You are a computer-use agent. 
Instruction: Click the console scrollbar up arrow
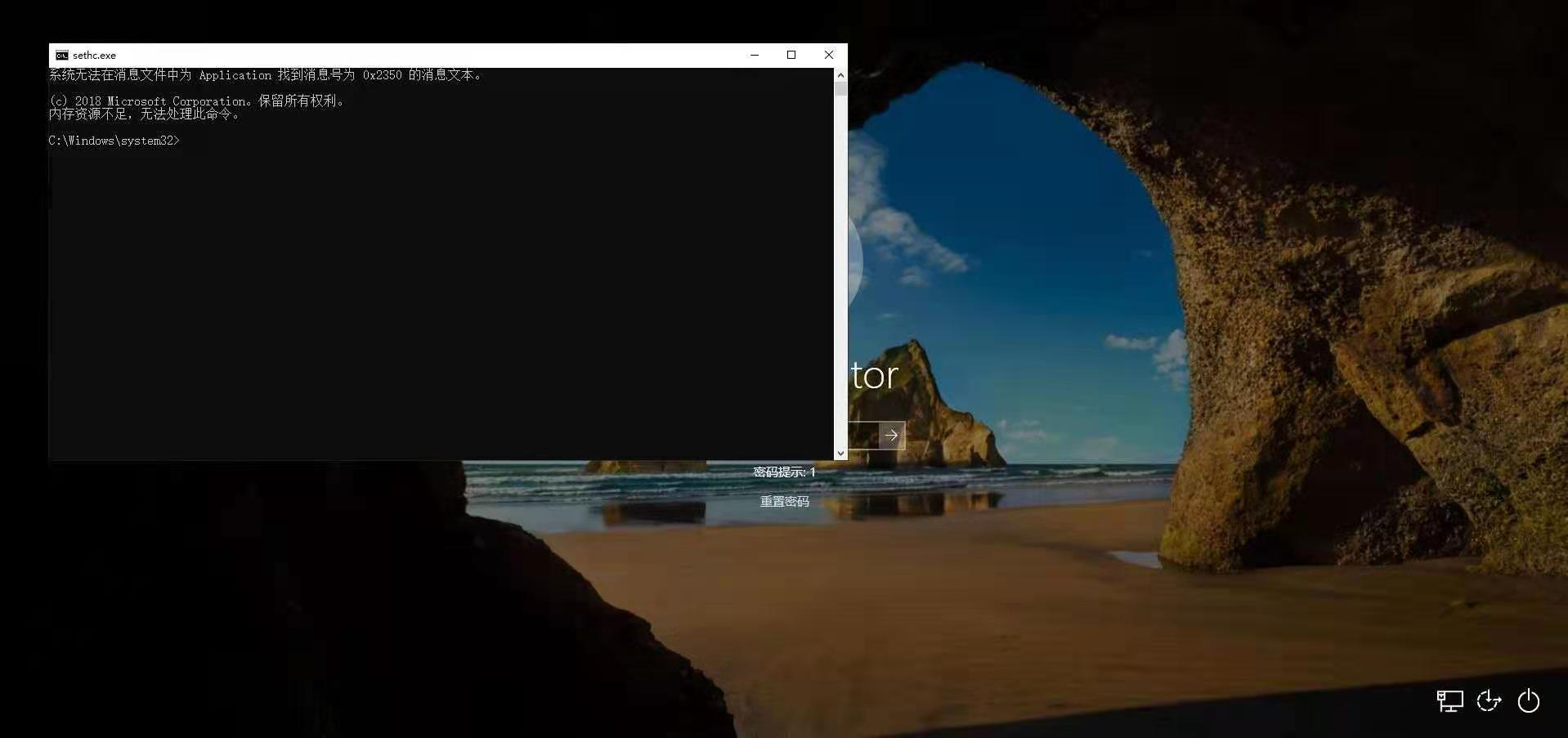840,74
